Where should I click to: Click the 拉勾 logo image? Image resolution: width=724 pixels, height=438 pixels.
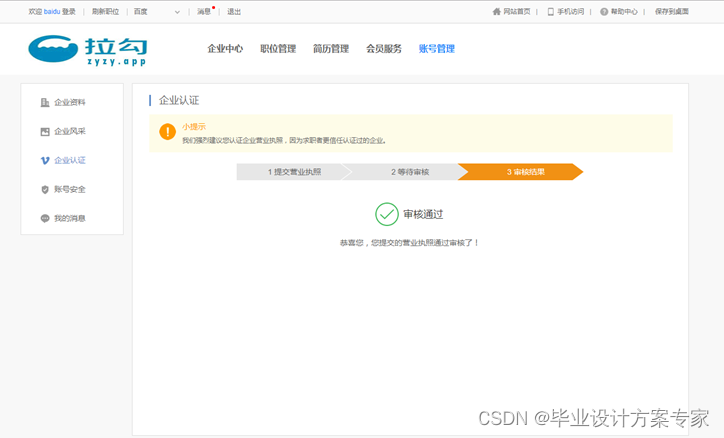click(88, 50)
